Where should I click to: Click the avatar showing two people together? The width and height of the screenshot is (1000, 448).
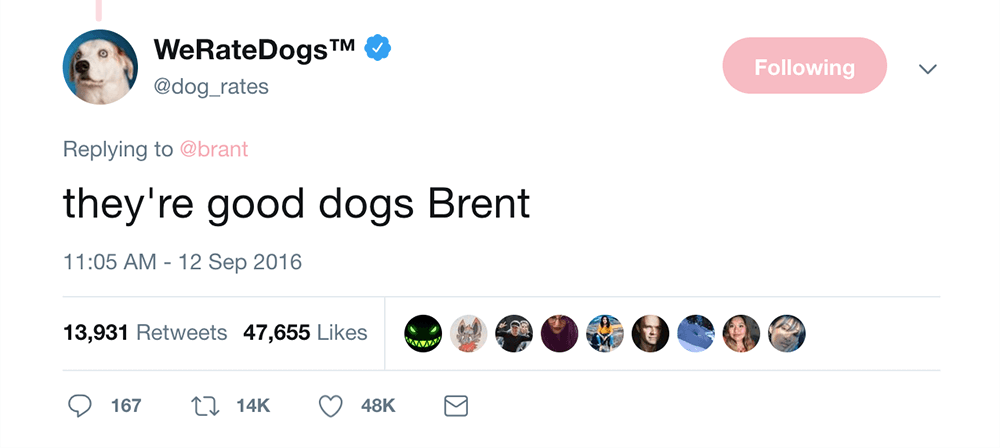pyautogui.click(x=514, y=334)
